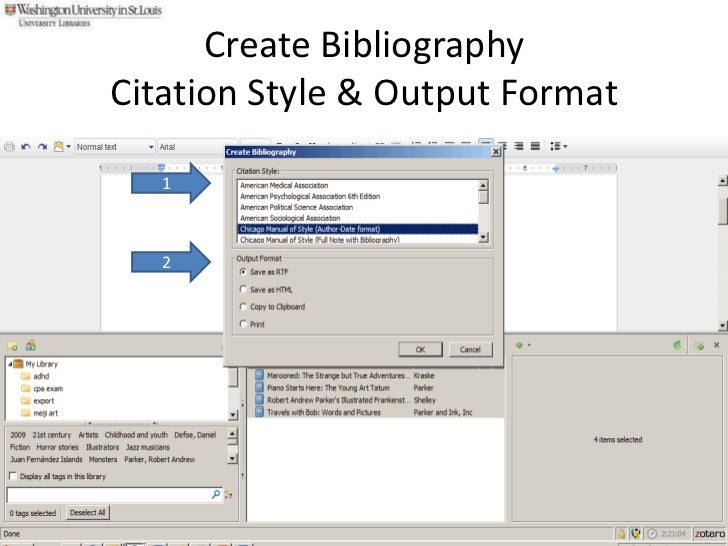Image resolution: width=728 pixels, height=546 pixels.
Task: Click tag list scroll-down arrow
Action: tap(233, 458)
